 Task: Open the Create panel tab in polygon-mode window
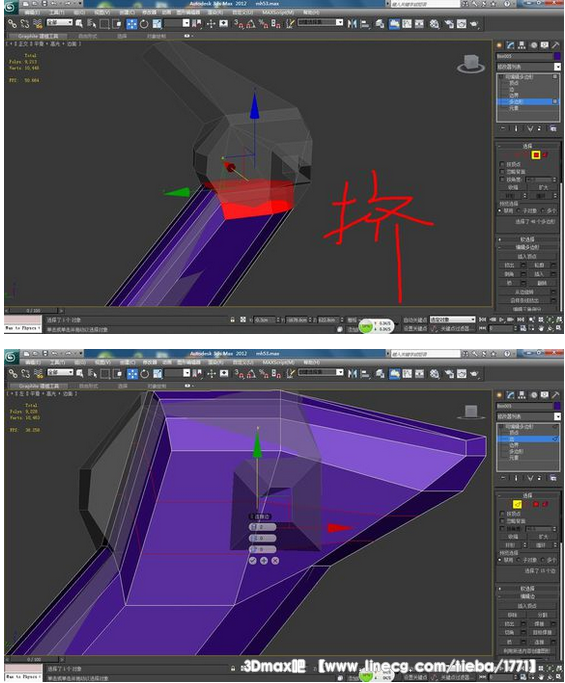click(499, 45)
